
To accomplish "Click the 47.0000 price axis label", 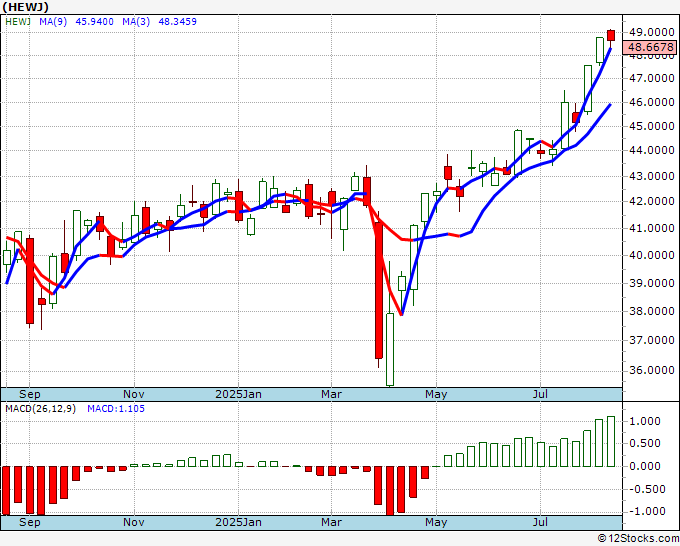I will point(652,78).
